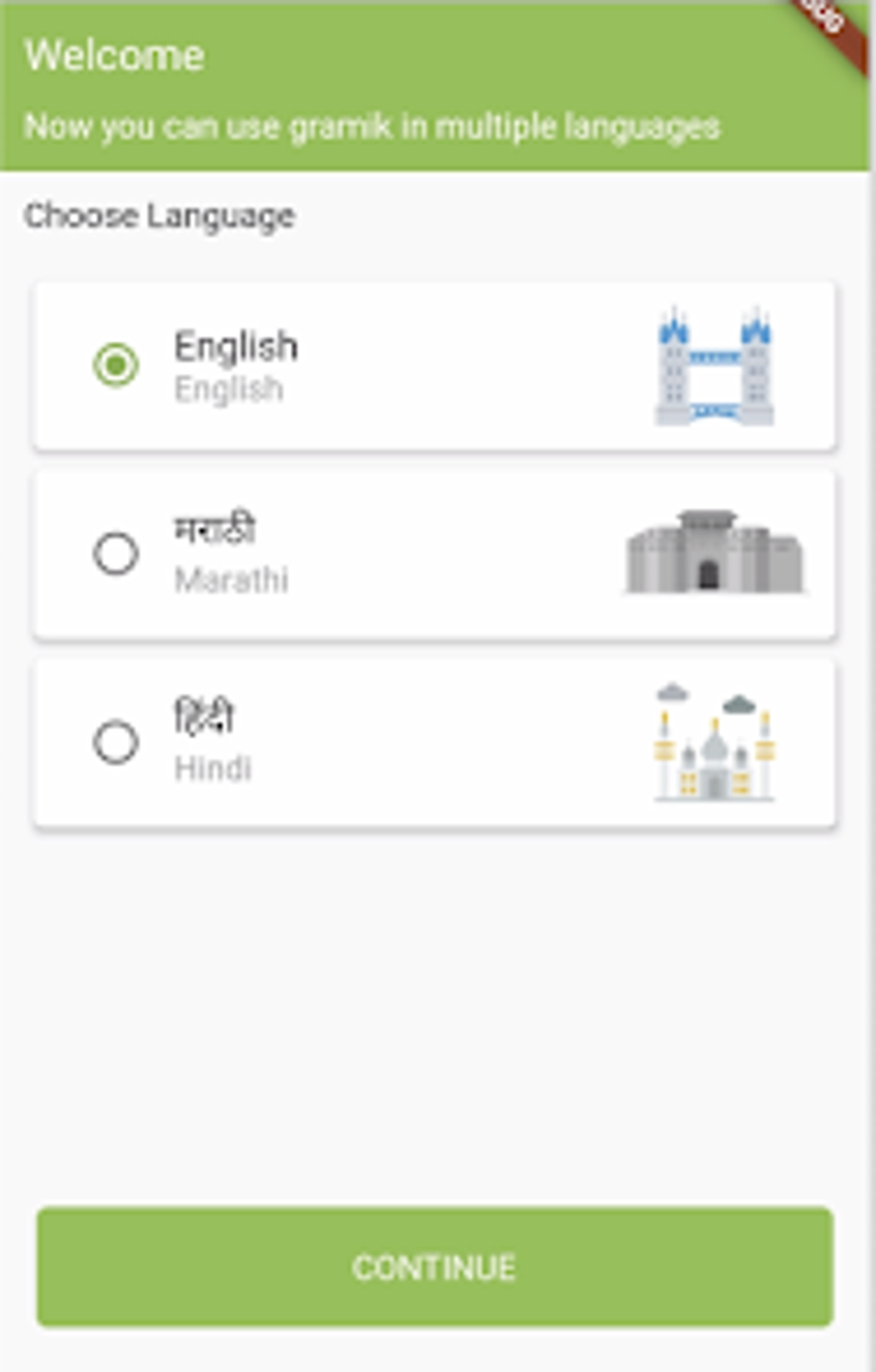The image size is (876, 1372).
Task: Click the grey Marathi subtitle text
Action: [x=231, y=581]
